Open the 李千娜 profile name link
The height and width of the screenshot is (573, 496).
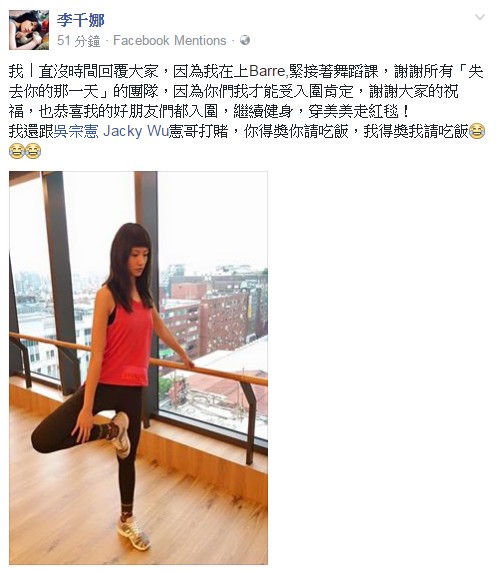pyautogui.click(x=80, y=20)
